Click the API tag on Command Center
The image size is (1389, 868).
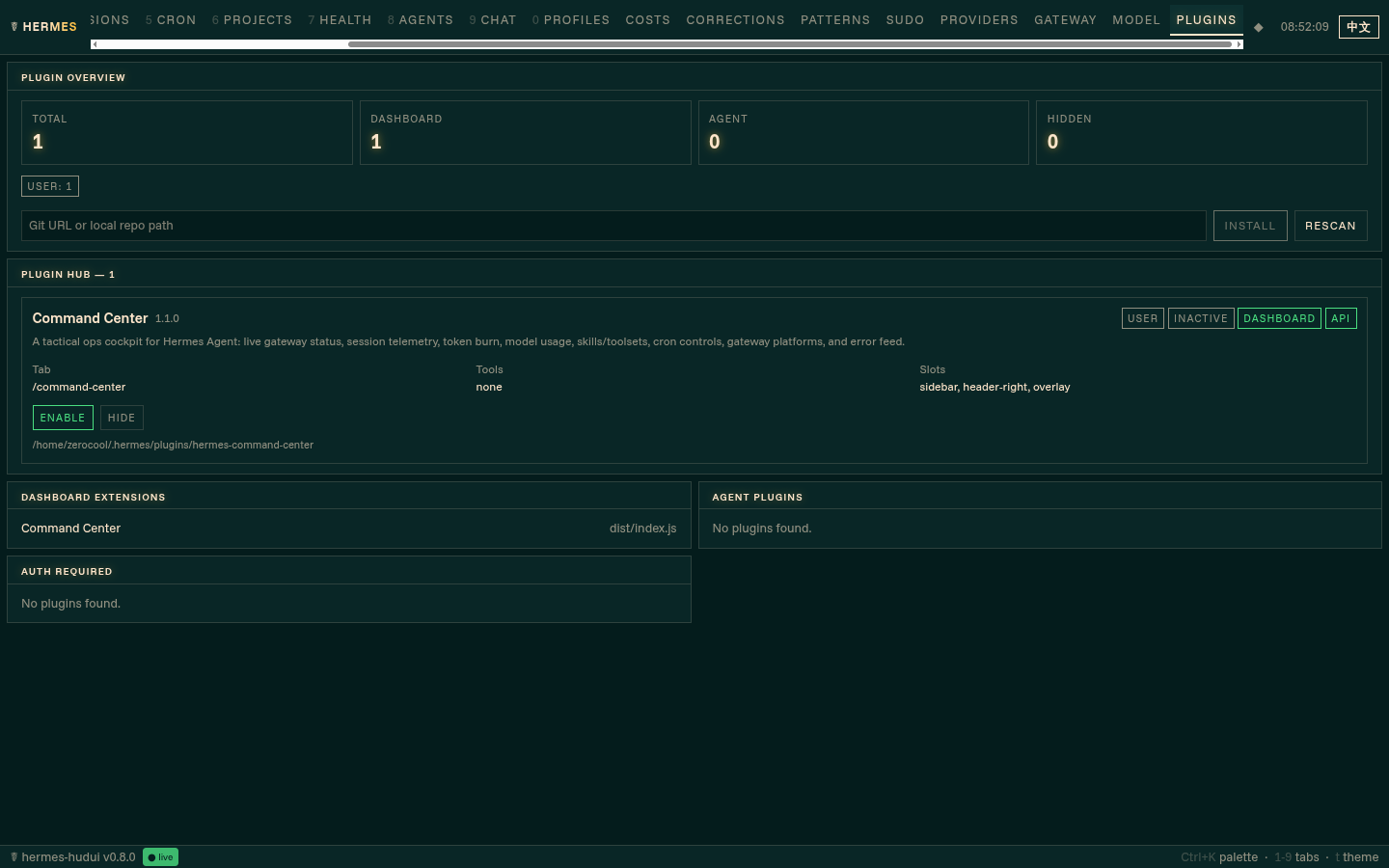click(x=1341, y=318)
